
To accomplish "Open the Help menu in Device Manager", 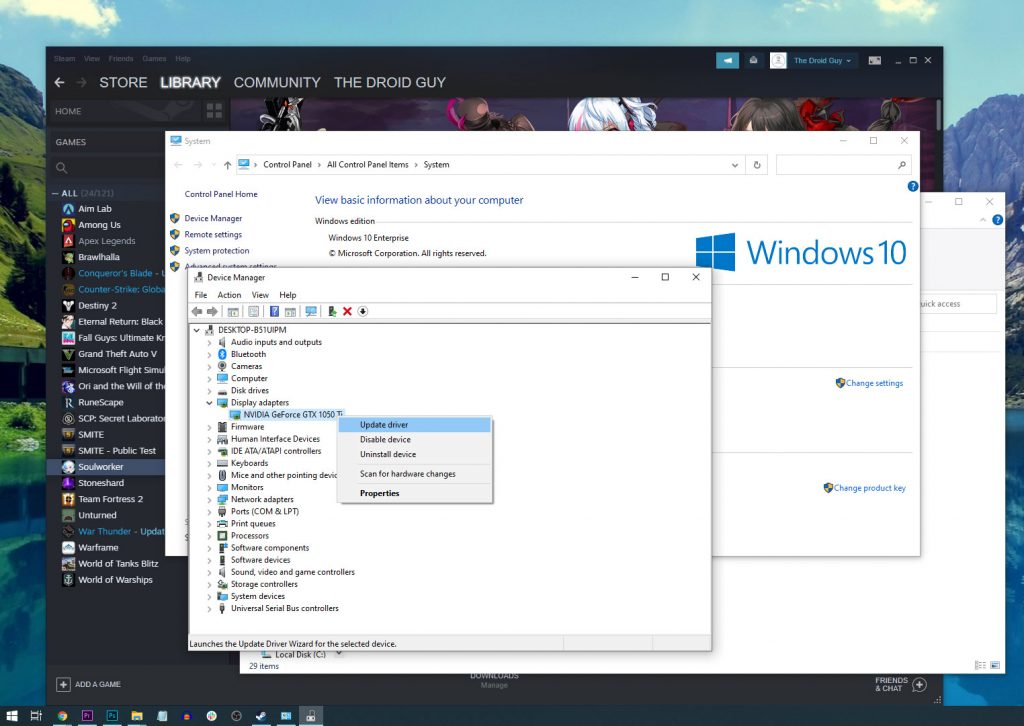I will (x=288, y=295).
